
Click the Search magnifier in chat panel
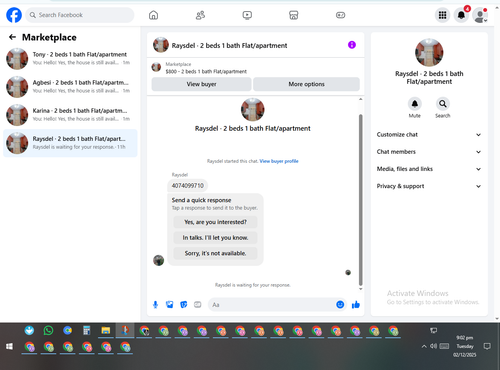443,104
